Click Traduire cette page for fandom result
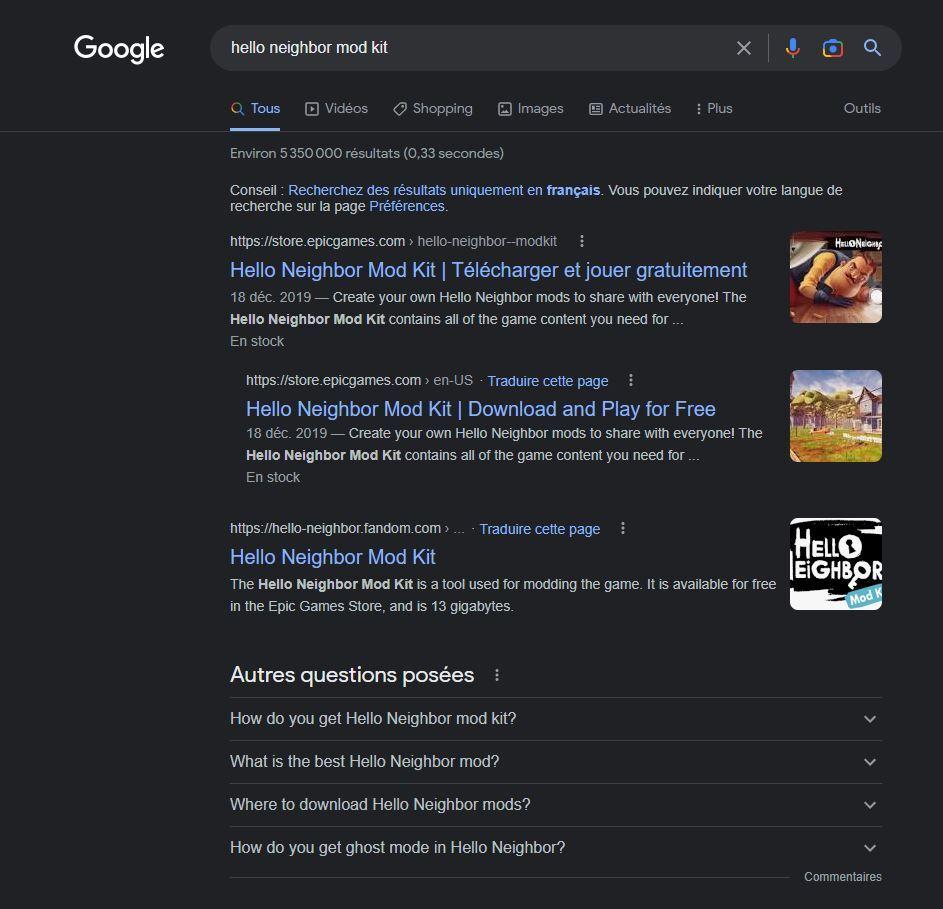This screenshot has height=909, width=943. [x=539, y=529]
